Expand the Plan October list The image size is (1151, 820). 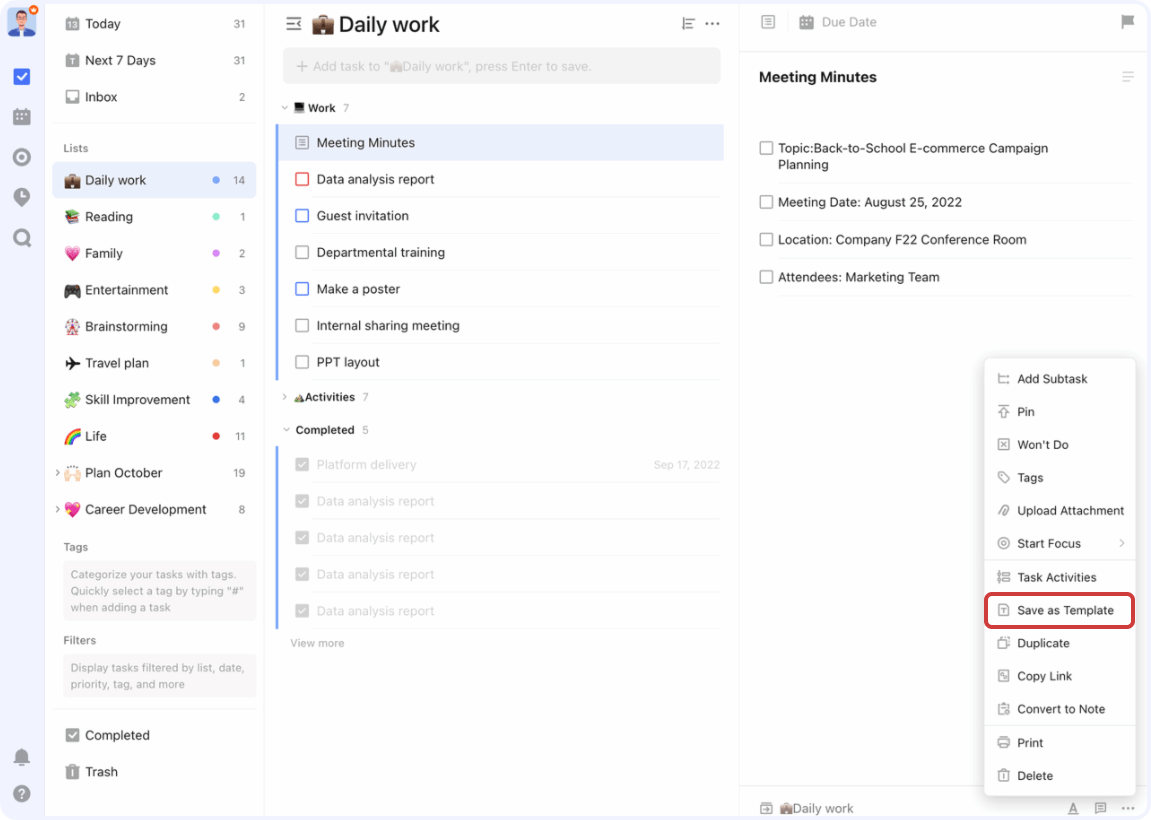pyautogui.click(x=57, y=472)
